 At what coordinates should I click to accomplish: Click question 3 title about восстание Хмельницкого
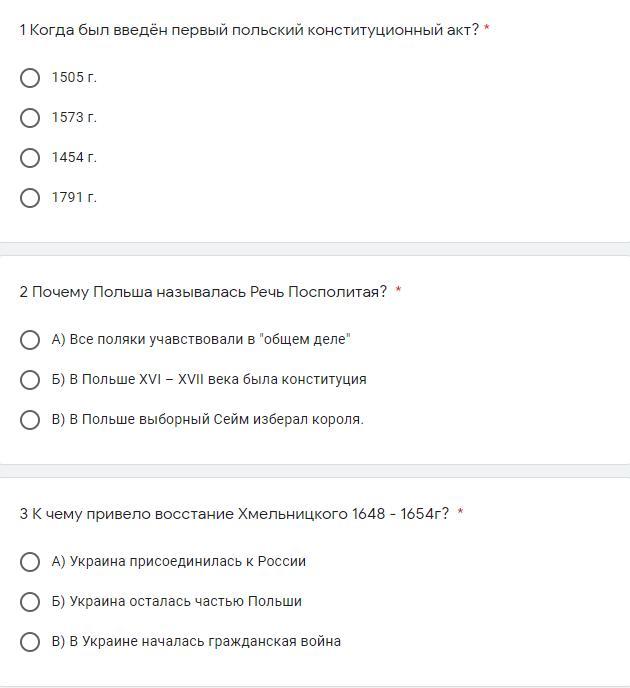234,514
